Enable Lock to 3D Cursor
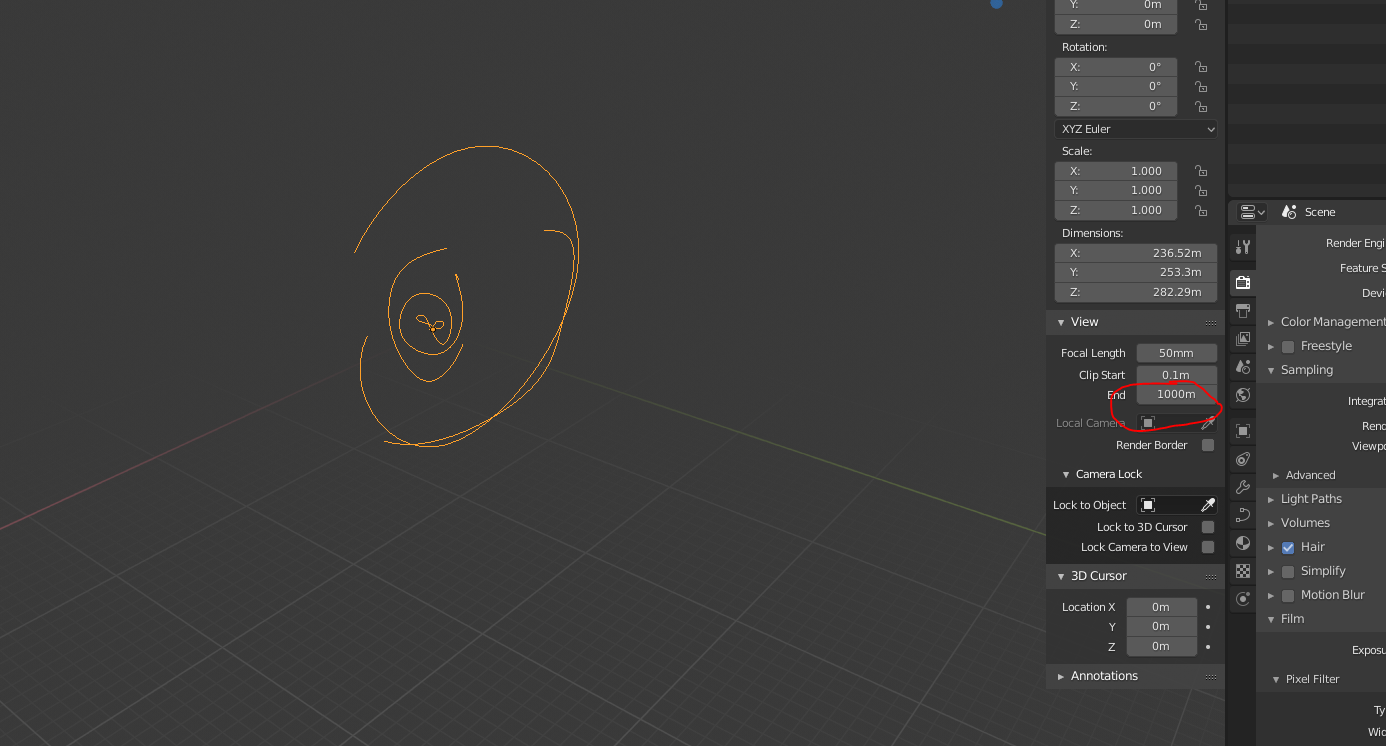 [x=1208, y=527]
